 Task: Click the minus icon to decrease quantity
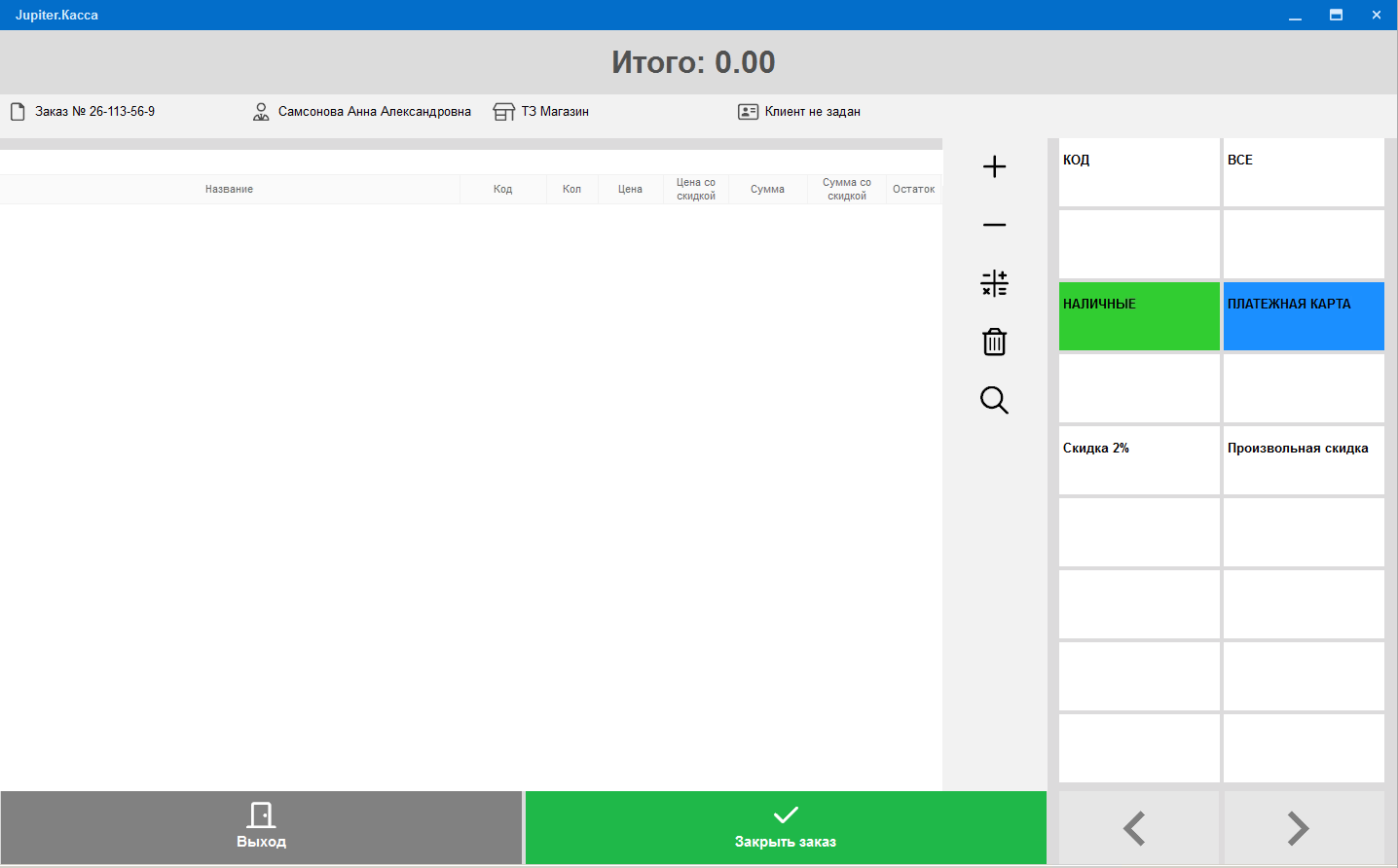pyautogui.click(x=994, y=225)
